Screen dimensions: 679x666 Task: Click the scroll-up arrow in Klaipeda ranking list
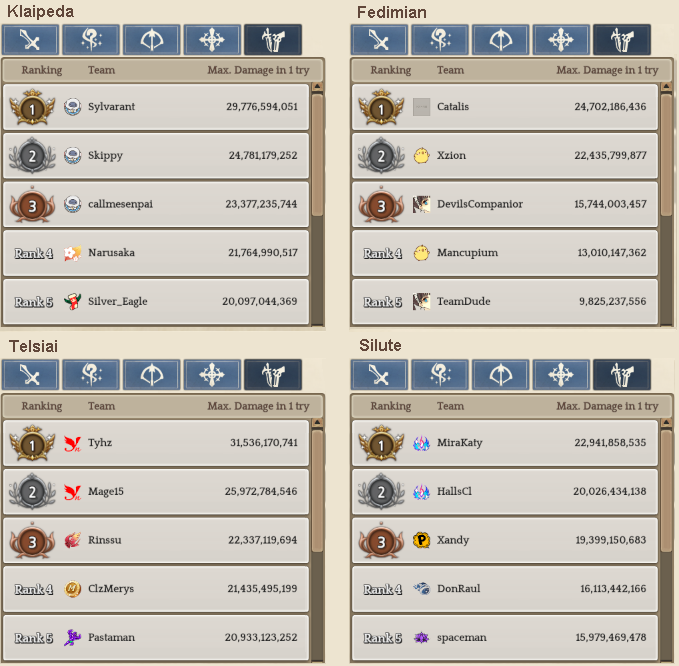pos(317,87)
